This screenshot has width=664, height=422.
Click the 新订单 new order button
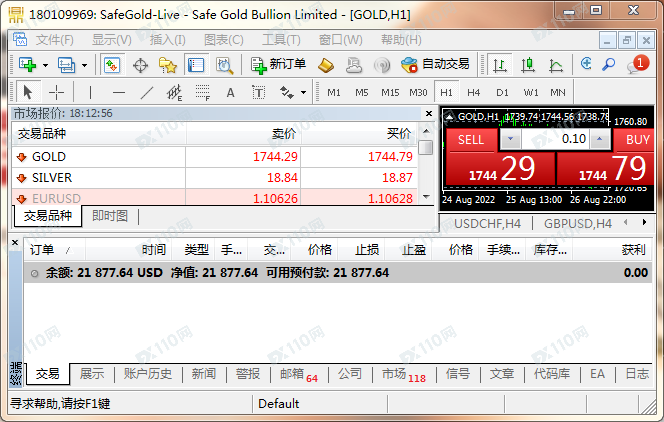pyautogui.click(x=278, y=65)
